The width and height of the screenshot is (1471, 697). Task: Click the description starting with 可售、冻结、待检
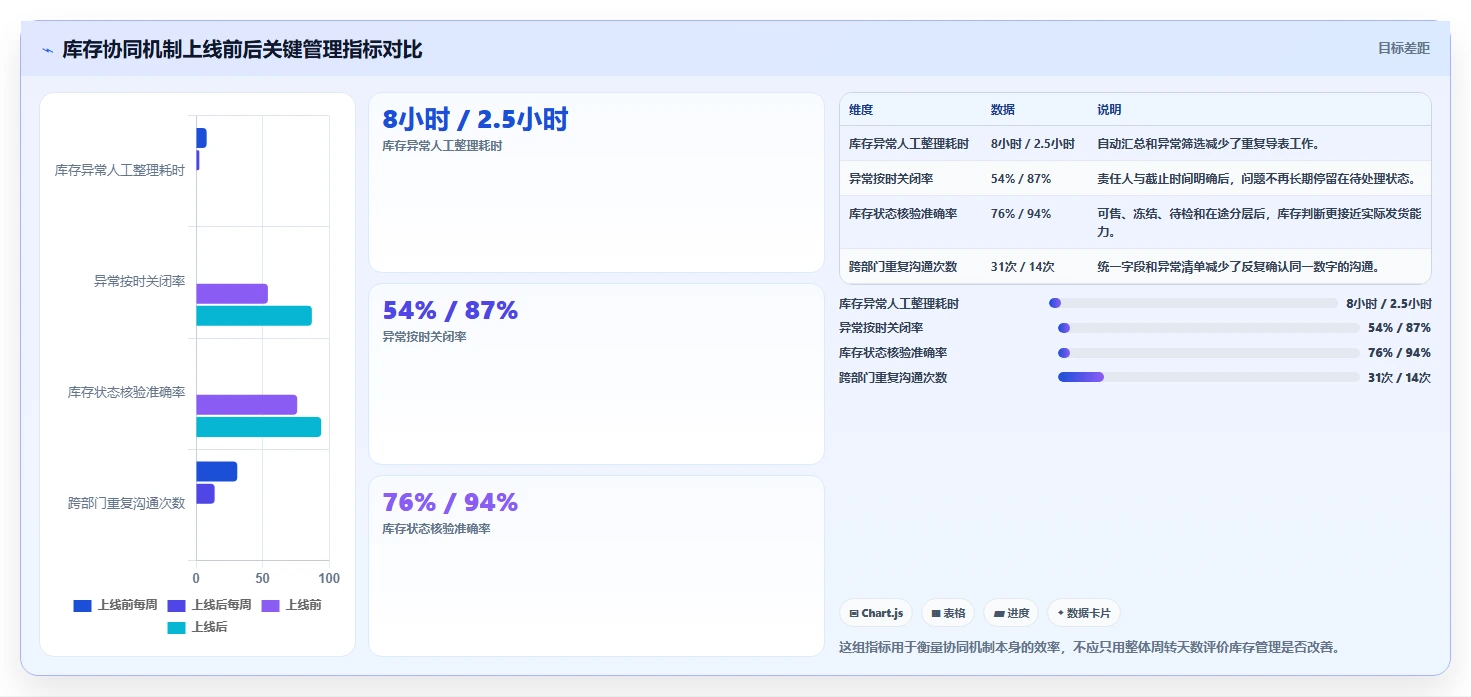1259,223
